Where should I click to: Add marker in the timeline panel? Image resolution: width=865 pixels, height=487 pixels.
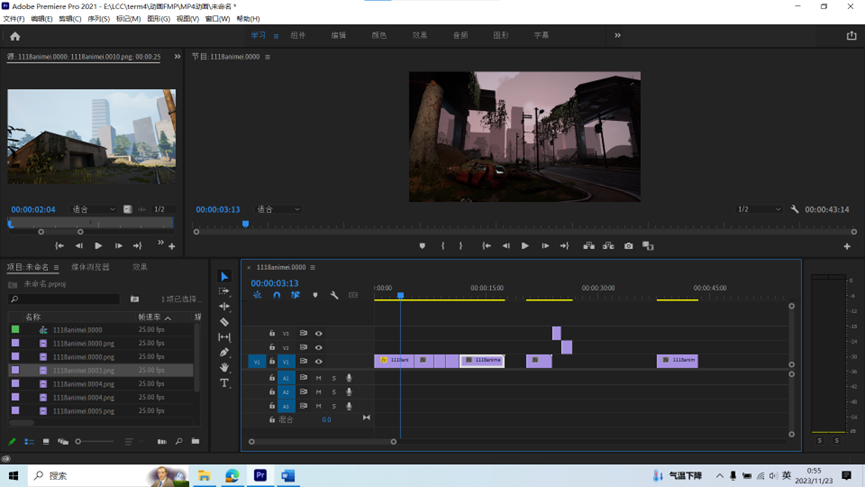tap(315, 295)
